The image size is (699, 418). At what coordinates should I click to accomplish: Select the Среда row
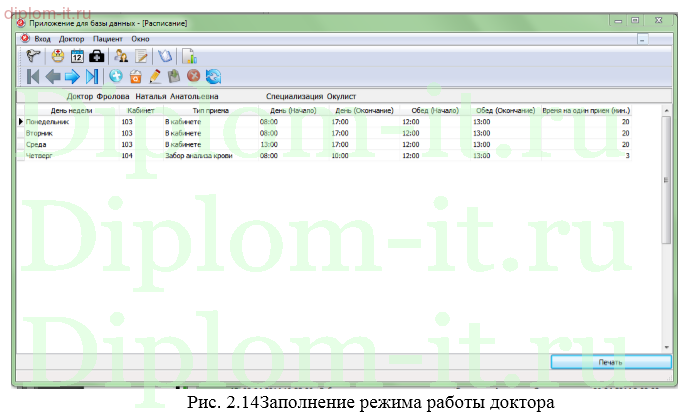[324, 144]
